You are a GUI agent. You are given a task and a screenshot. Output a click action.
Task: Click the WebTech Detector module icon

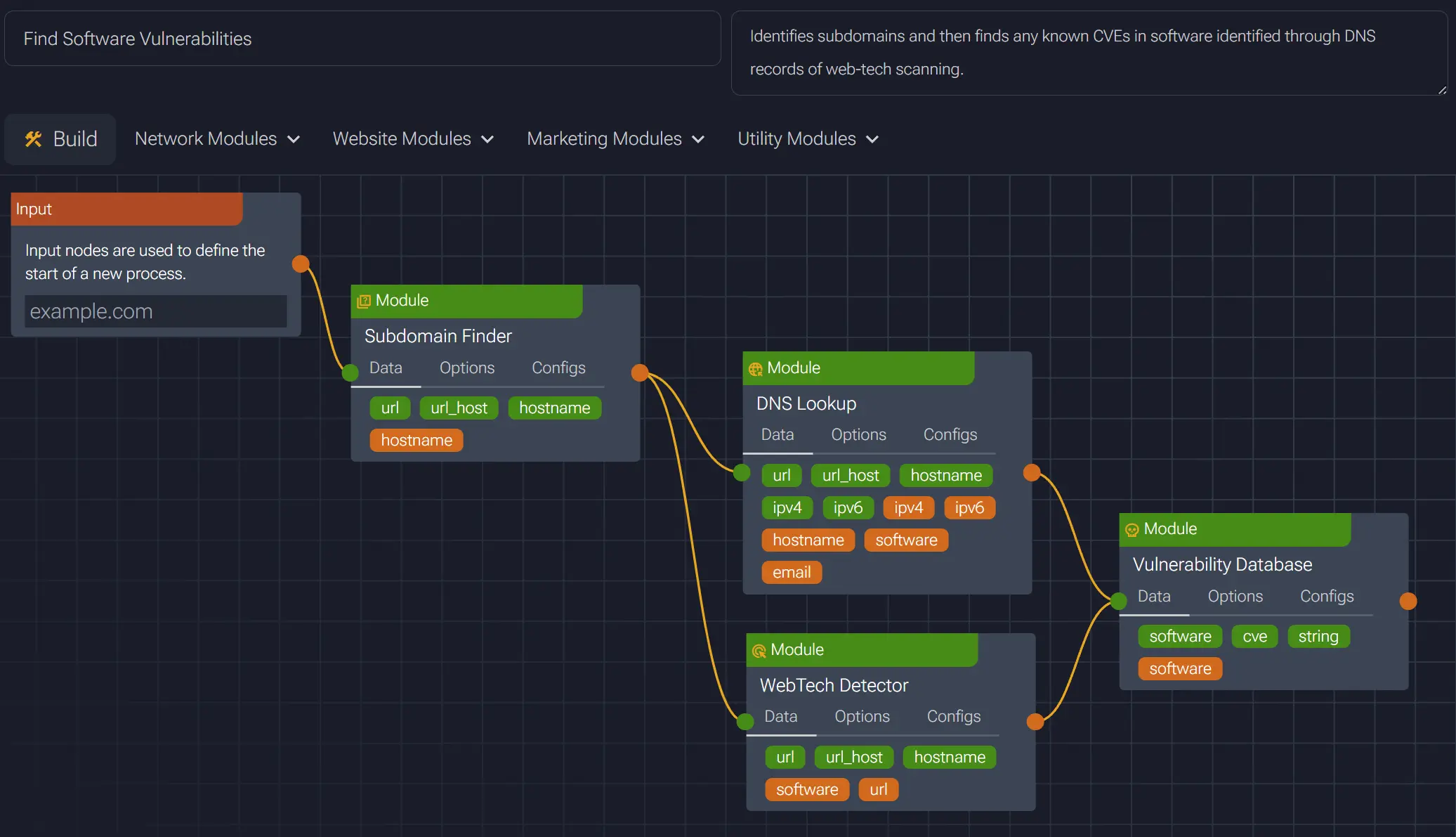point(759,651)
